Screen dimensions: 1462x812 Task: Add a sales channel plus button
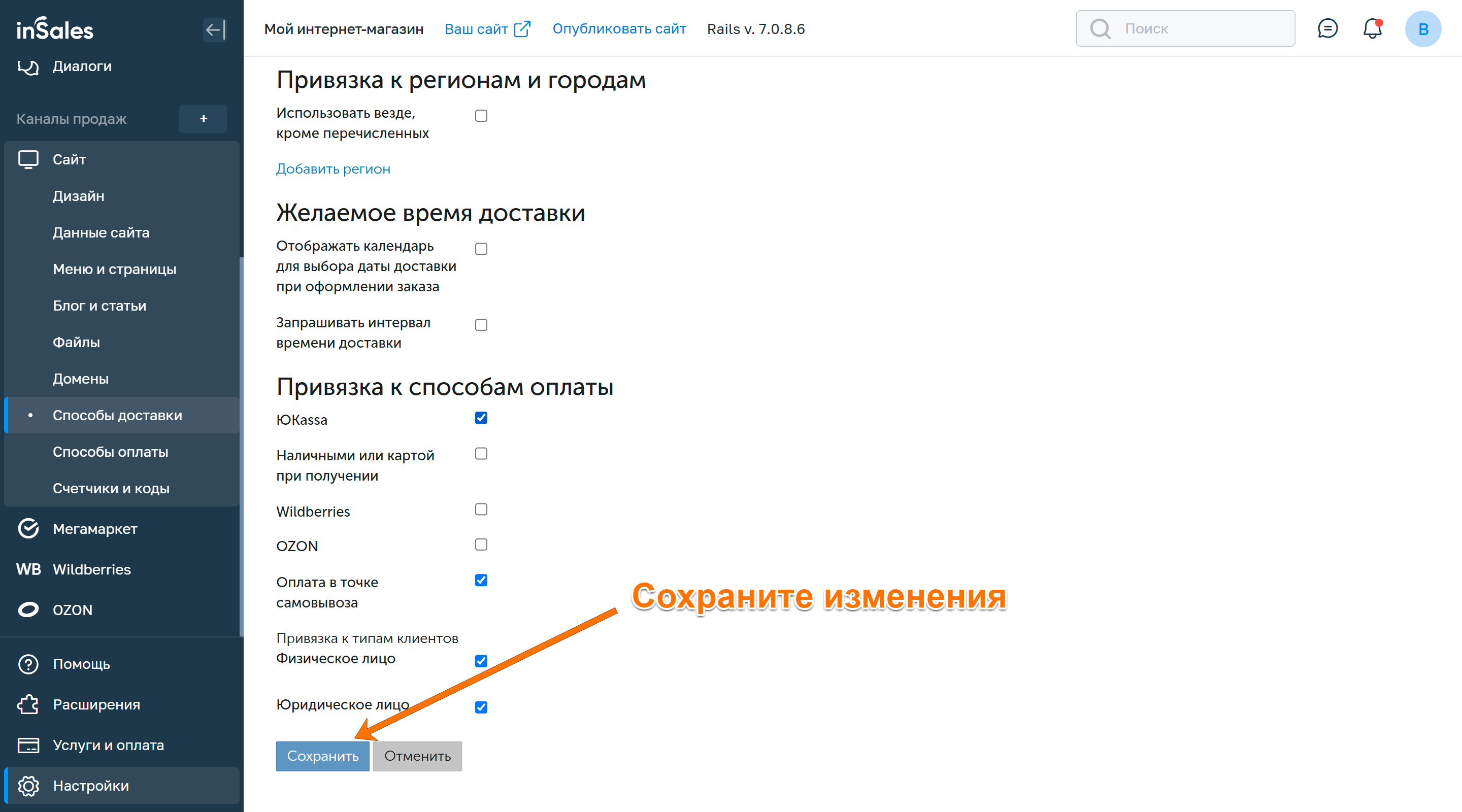[x=203, y=119]
